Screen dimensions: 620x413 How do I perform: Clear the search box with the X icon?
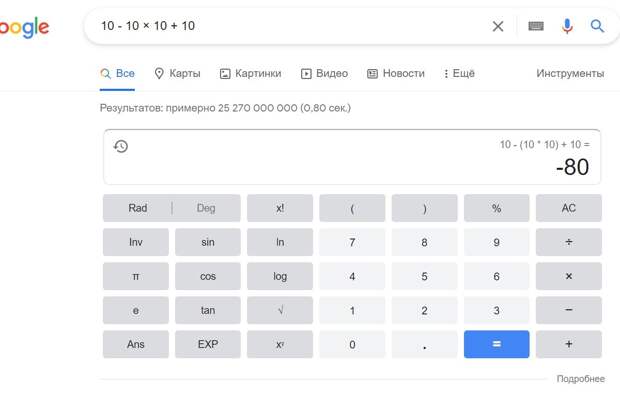[498, 27]
